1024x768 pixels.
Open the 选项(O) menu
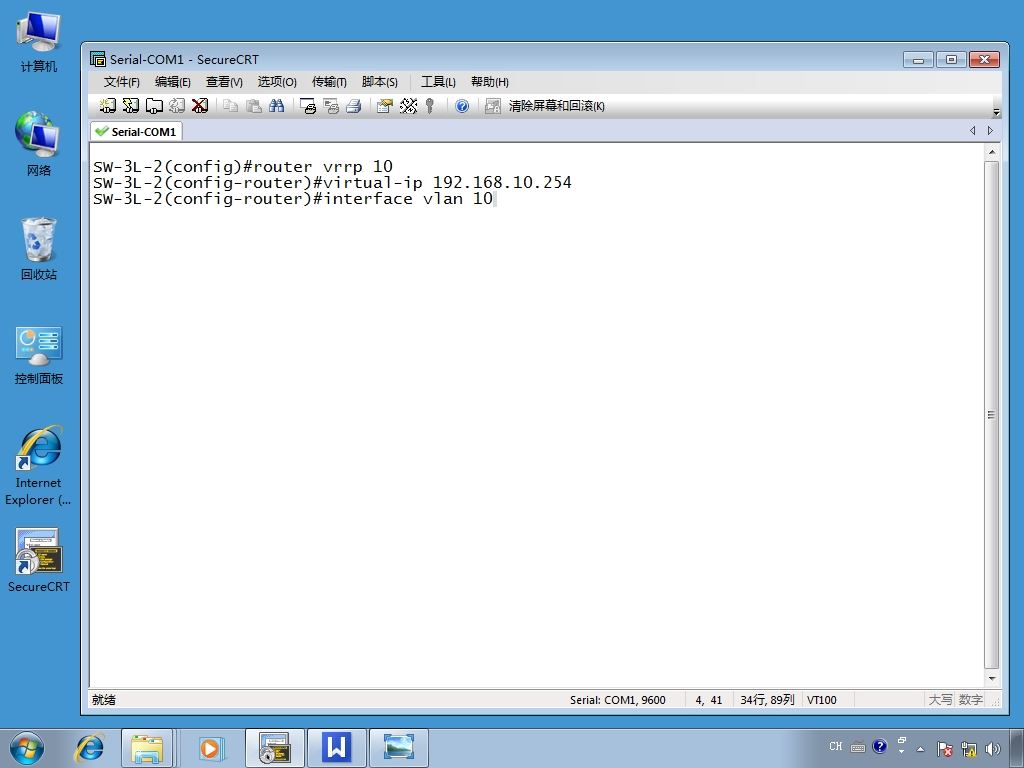pyautogui.click(x=277, y=82)
